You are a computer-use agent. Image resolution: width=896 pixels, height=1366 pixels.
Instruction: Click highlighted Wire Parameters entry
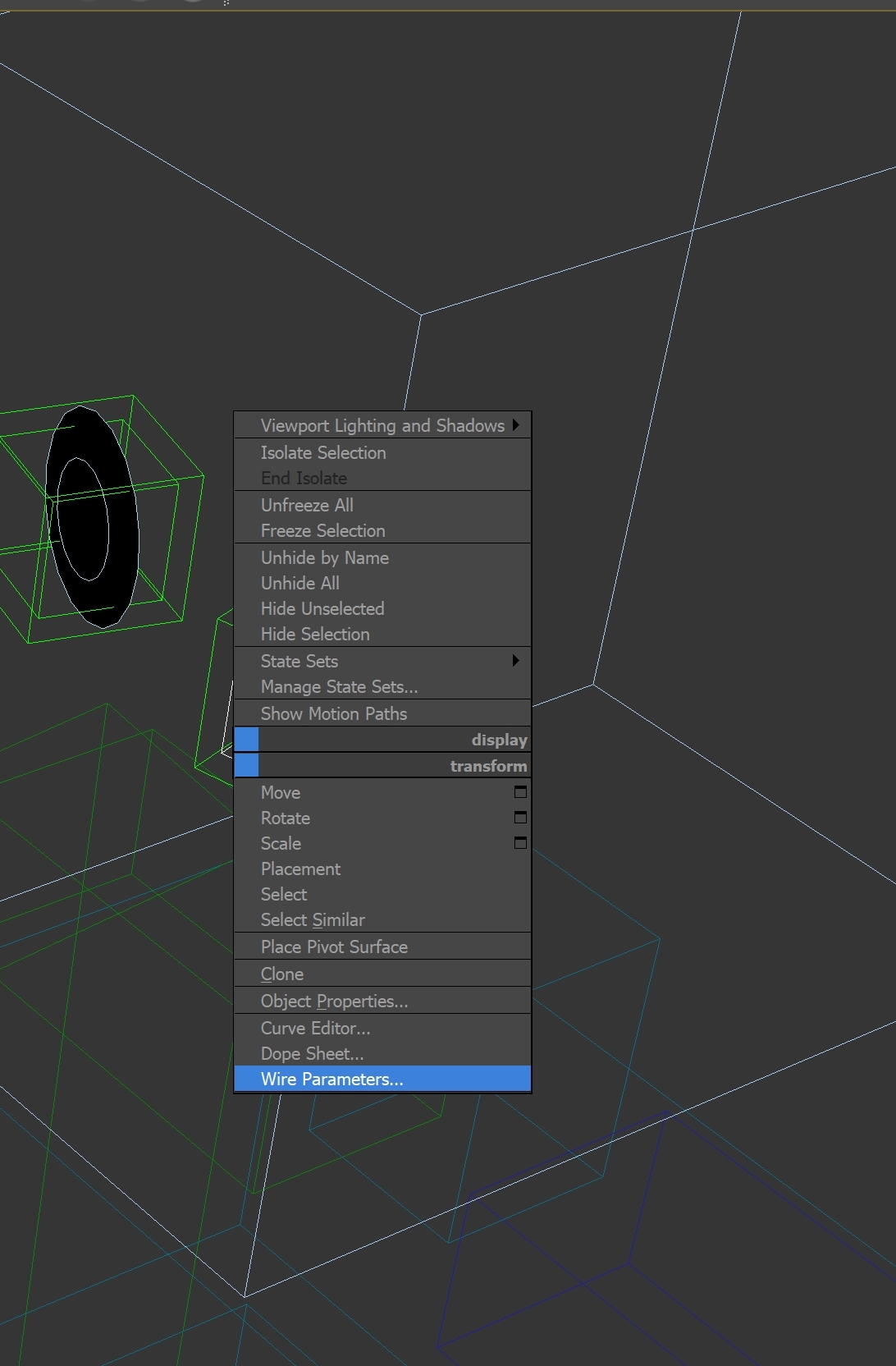382,1079
